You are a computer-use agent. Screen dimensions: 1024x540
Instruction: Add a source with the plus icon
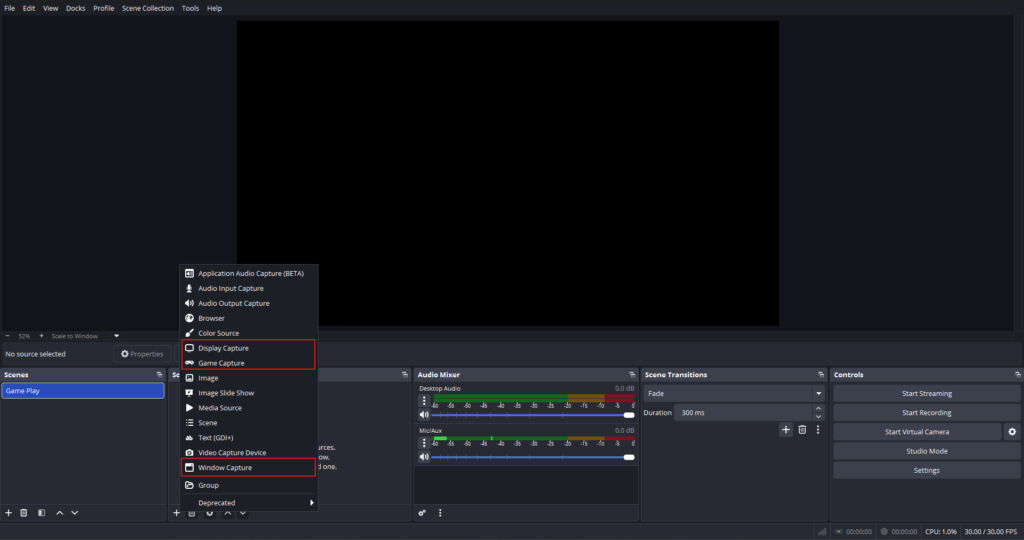click(176, 513)
